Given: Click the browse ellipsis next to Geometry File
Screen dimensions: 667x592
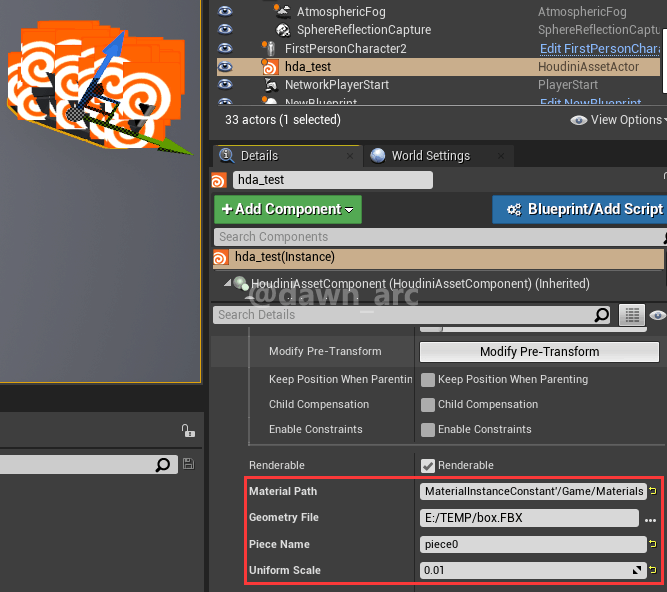Looking at the screenshot, I should pos(651,519).
